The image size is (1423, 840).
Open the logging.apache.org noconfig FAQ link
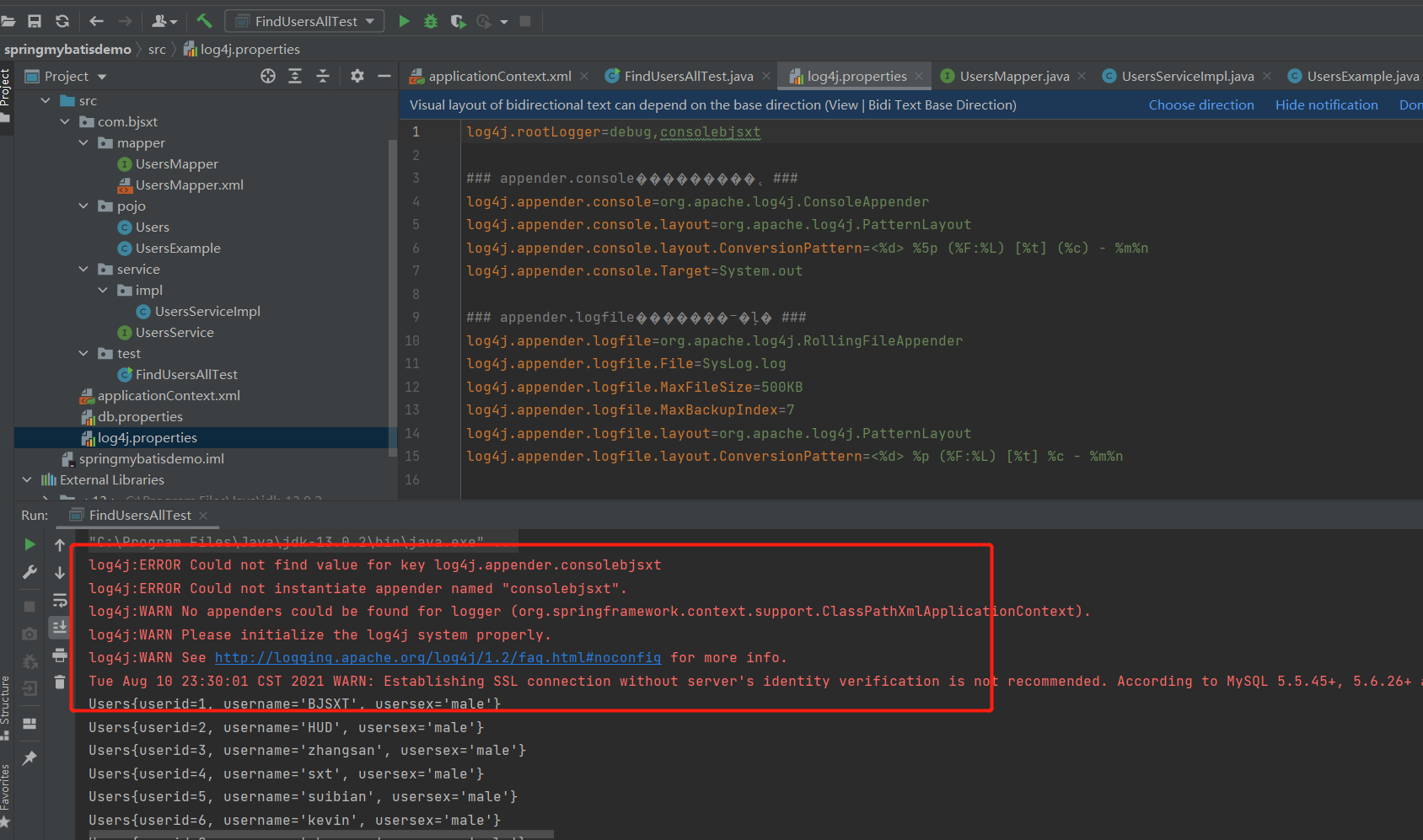tap(438, 657)
